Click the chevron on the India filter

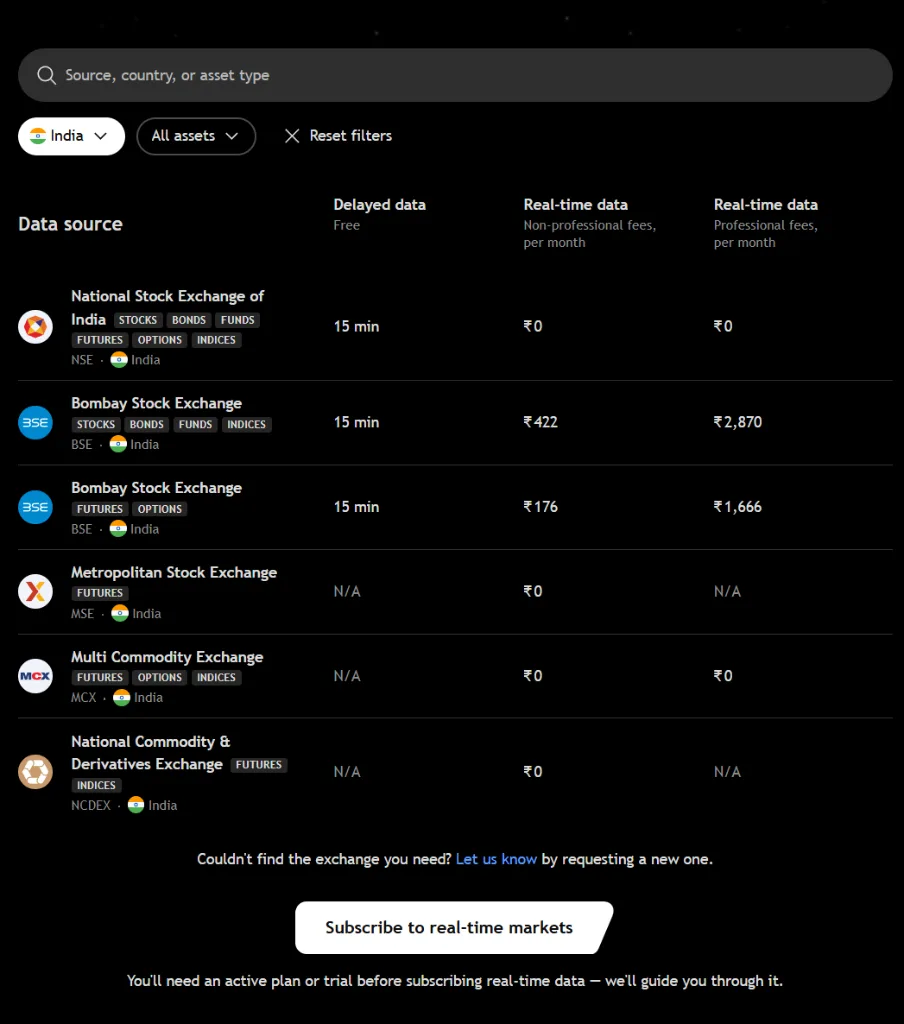click(x=101, y=136)
